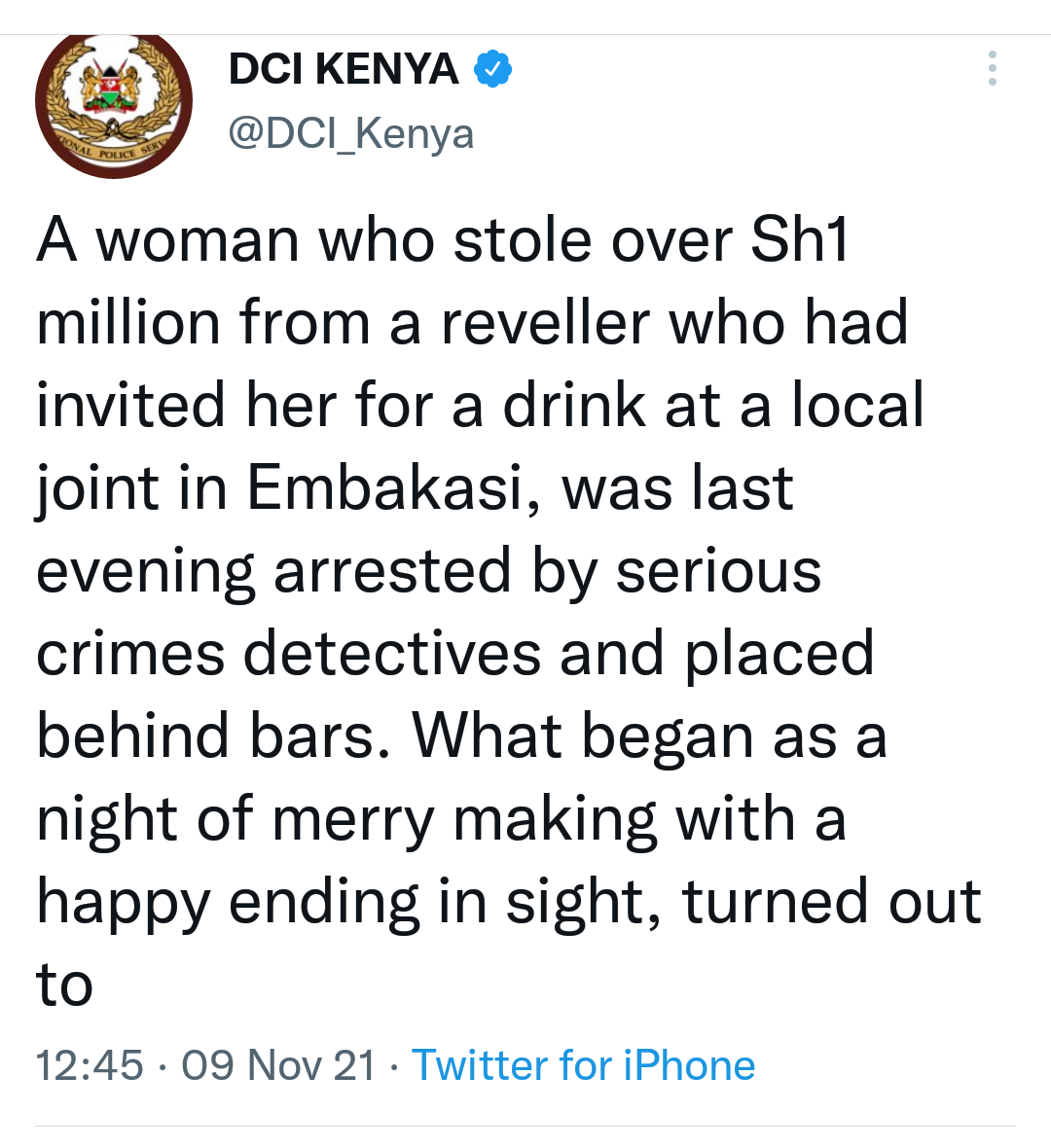Tap the coat of arms shield in avatar
This screenshot has height=1148, width=1051.
click(x=111, y=86)
